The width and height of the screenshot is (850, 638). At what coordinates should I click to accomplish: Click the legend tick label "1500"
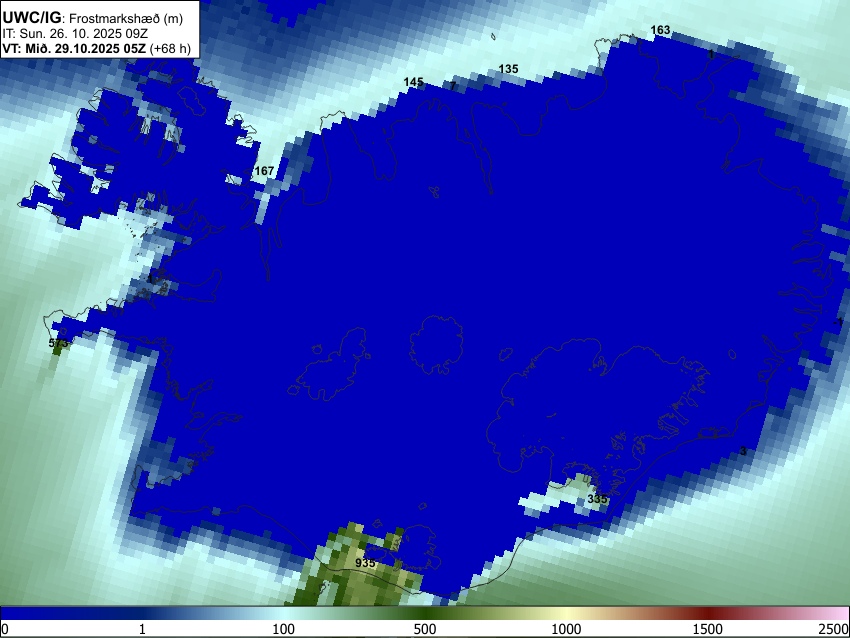(707, 629)
